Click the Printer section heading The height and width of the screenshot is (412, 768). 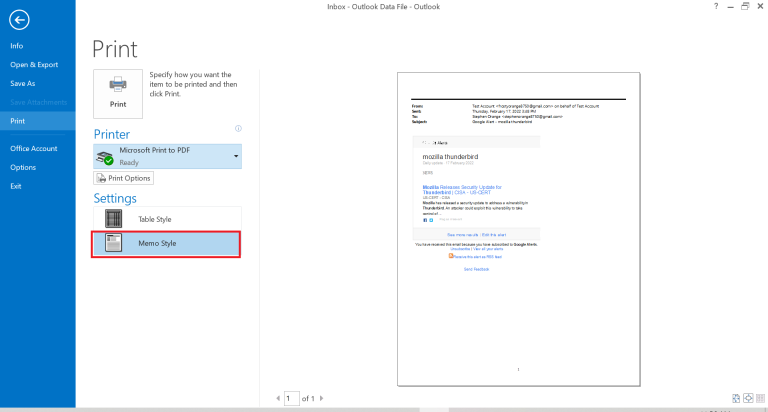[112, 134]
